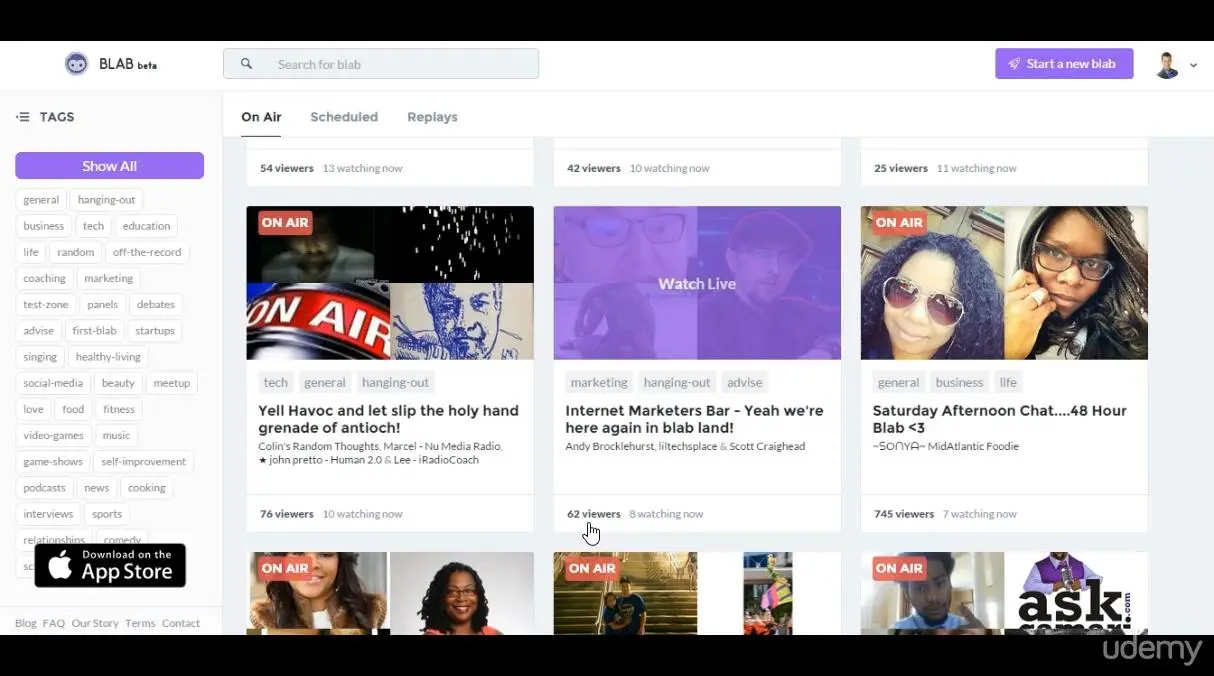Open the Scheduled tab
This screenshot has height=676, width=1214.
(344, 117)
